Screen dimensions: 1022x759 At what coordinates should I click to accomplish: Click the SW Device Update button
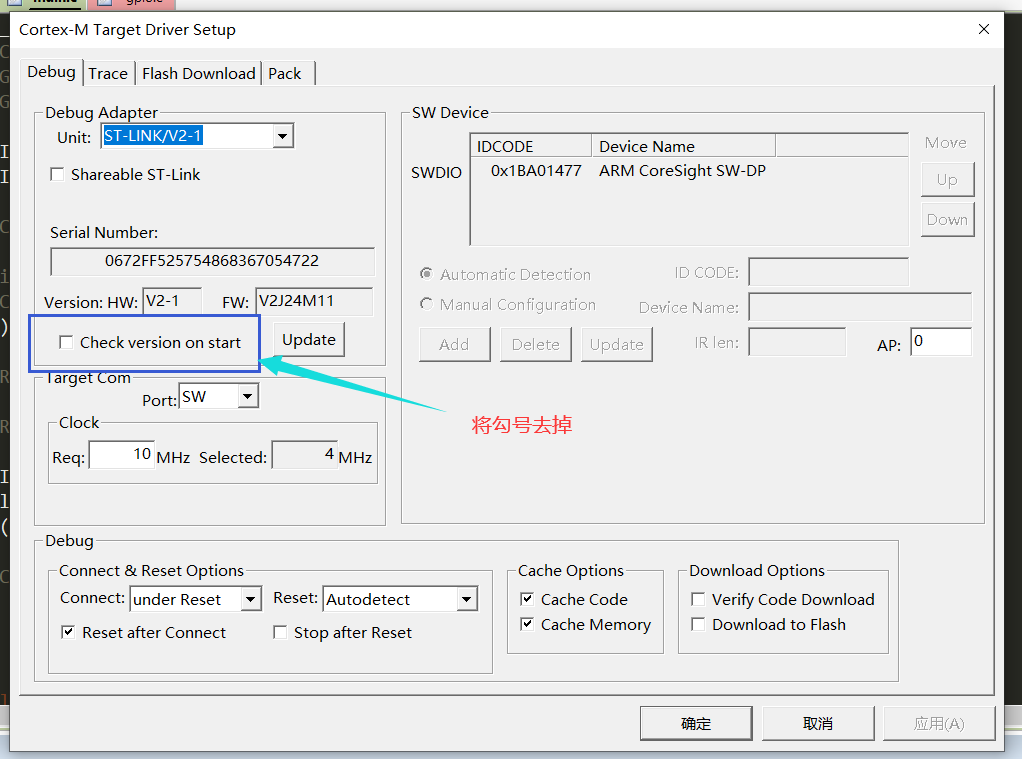pyautogui.click(x=617, y=344)
